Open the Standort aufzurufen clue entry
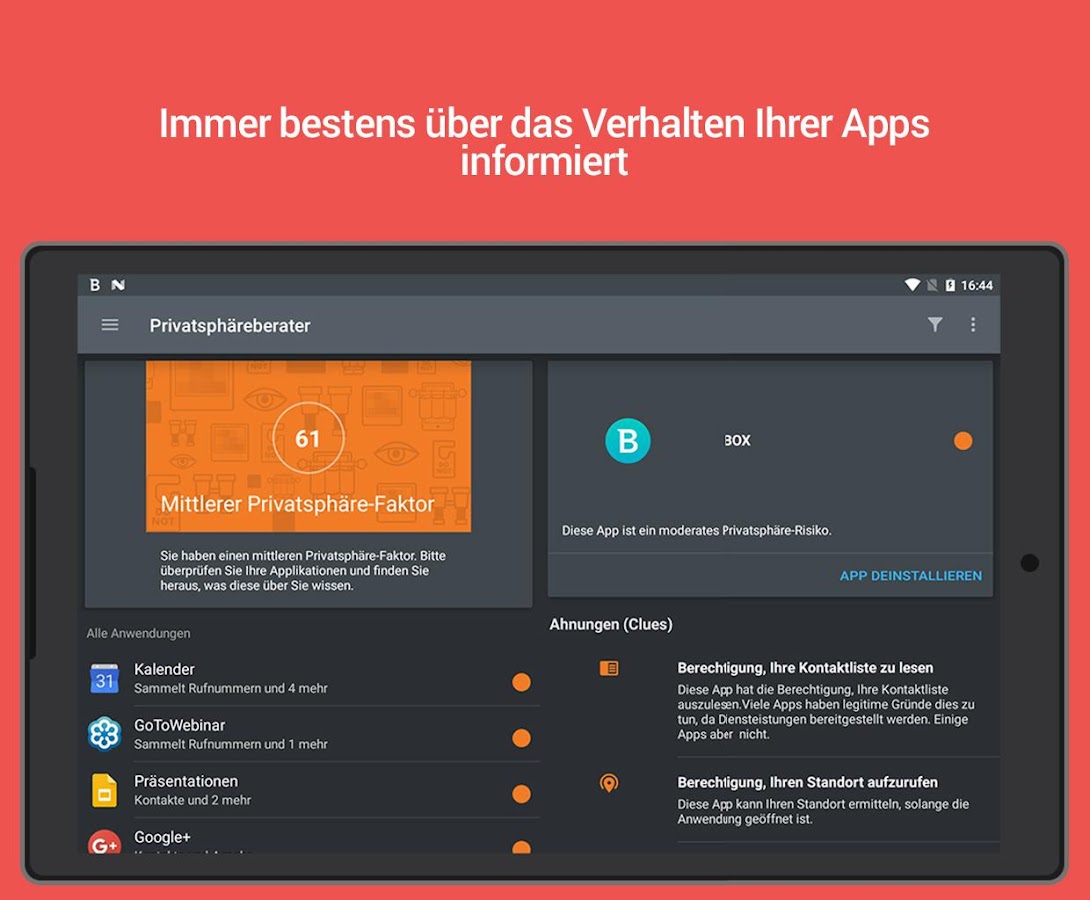 click(x=809, y=783)
